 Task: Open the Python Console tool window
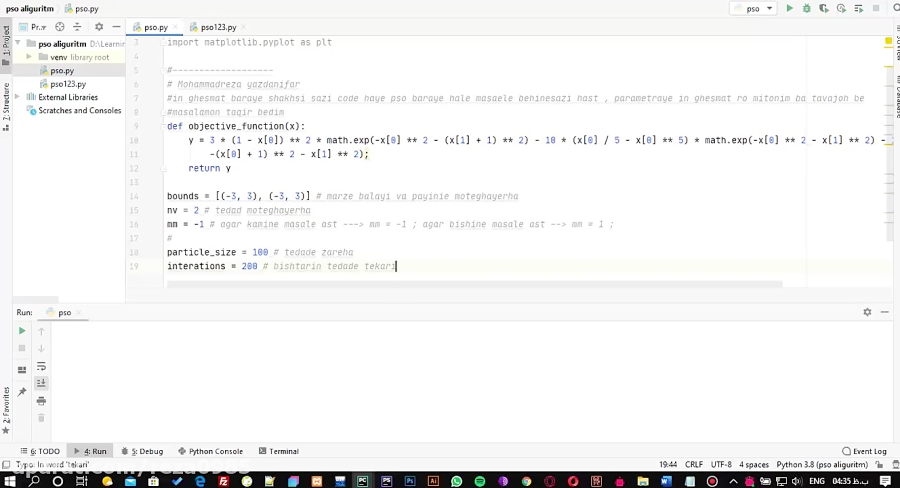click(210, 451)
